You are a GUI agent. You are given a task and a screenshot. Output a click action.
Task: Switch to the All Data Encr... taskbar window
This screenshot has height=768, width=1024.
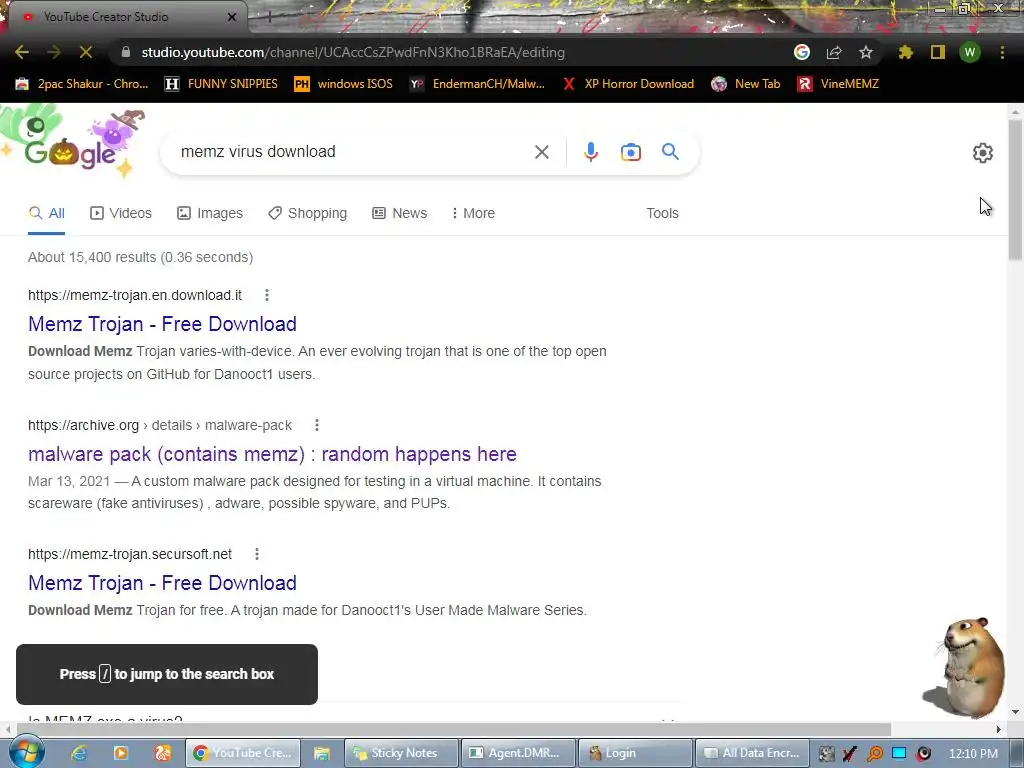coord(752,753)
